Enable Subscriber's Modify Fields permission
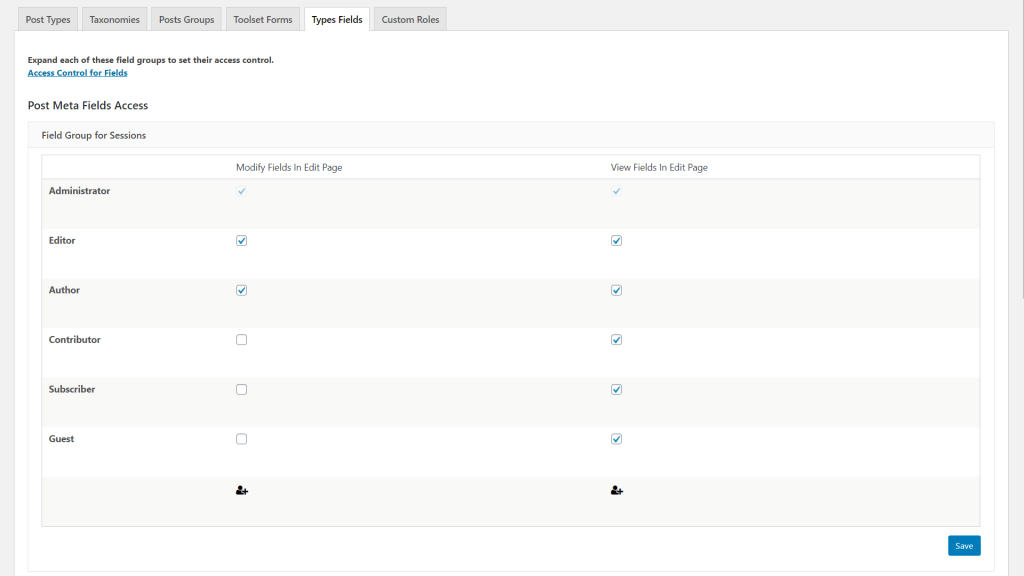This screenshot has height=576, width=1024. pos(241,389)
